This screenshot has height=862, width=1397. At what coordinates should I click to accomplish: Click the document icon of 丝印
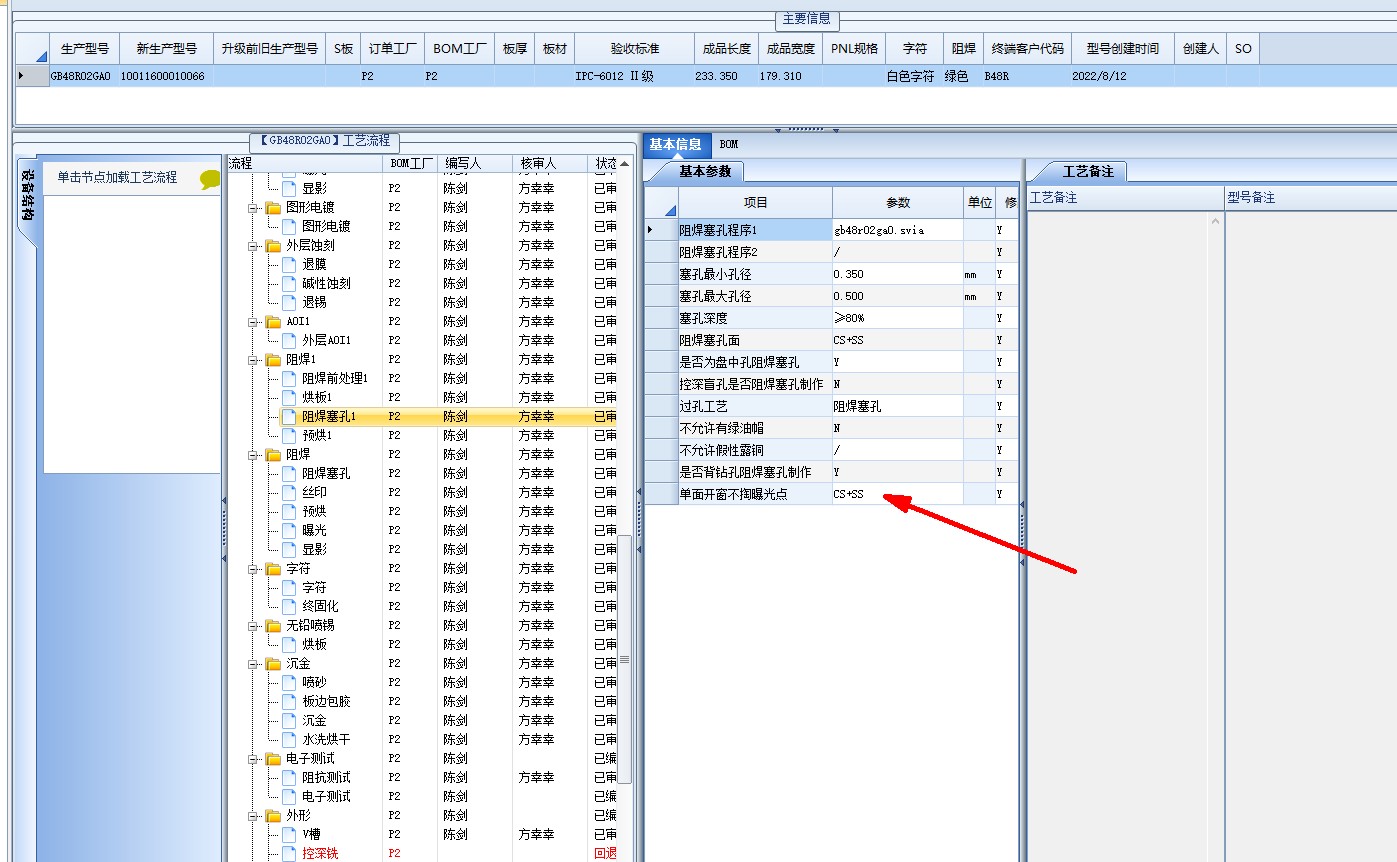289,492
